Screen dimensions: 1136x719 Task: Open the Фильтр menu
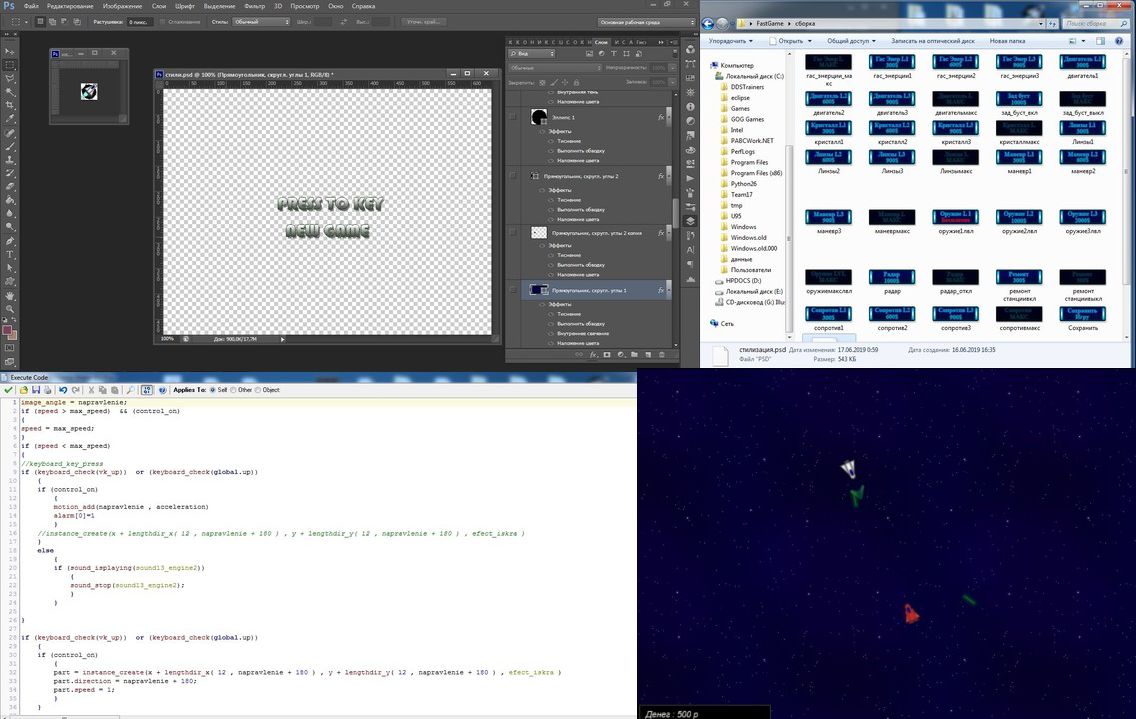tap(254, 6)
